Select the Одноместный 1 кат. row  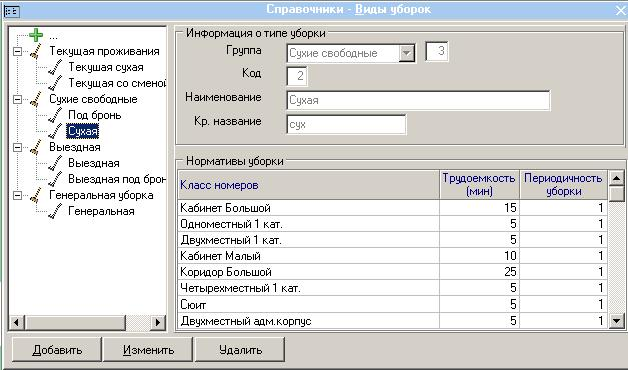pos(392,224)
